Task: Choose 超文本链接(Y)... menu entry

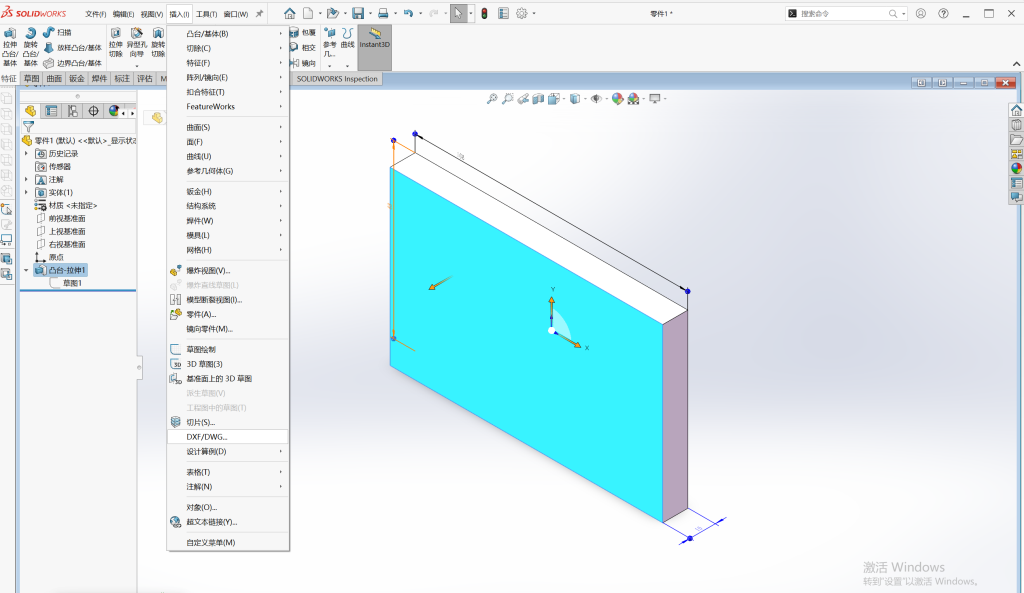Action: point(227,522)
